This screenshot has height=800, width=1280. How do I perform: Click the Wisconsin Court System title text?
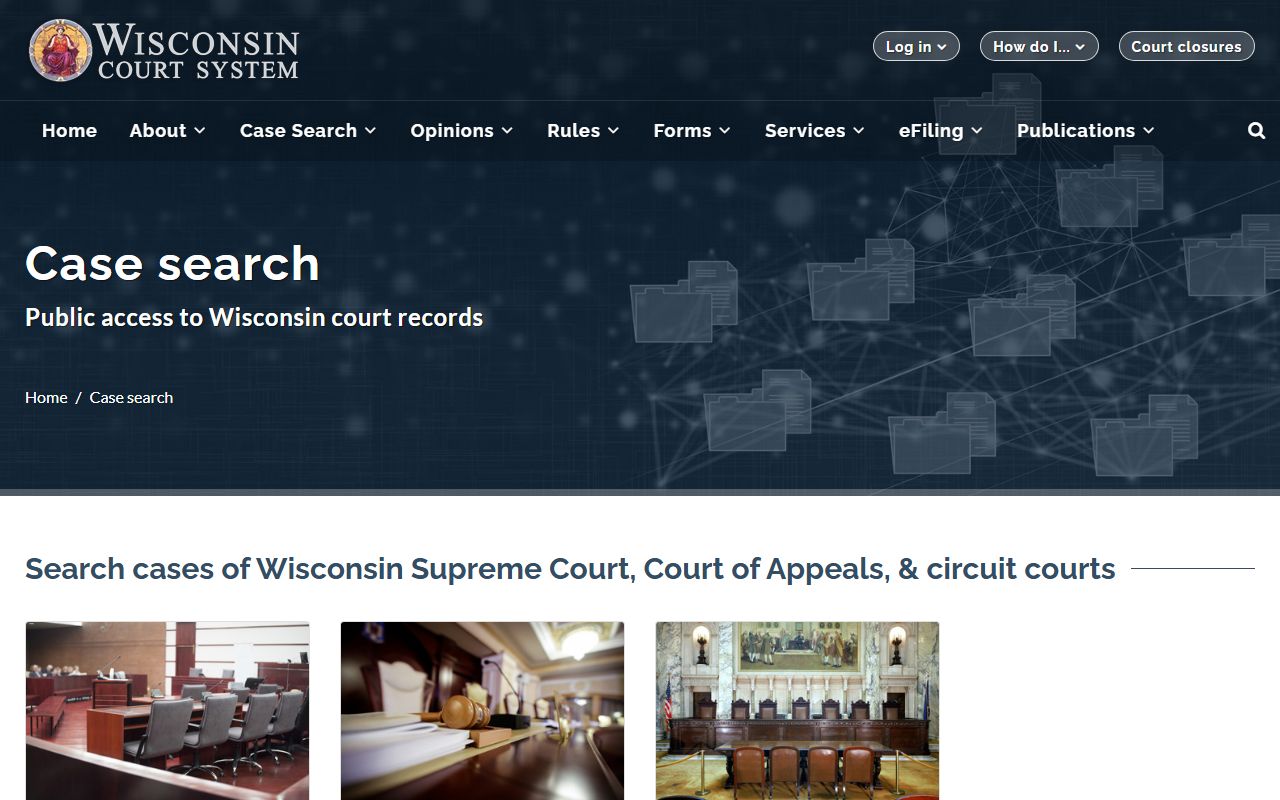point(197,52)
